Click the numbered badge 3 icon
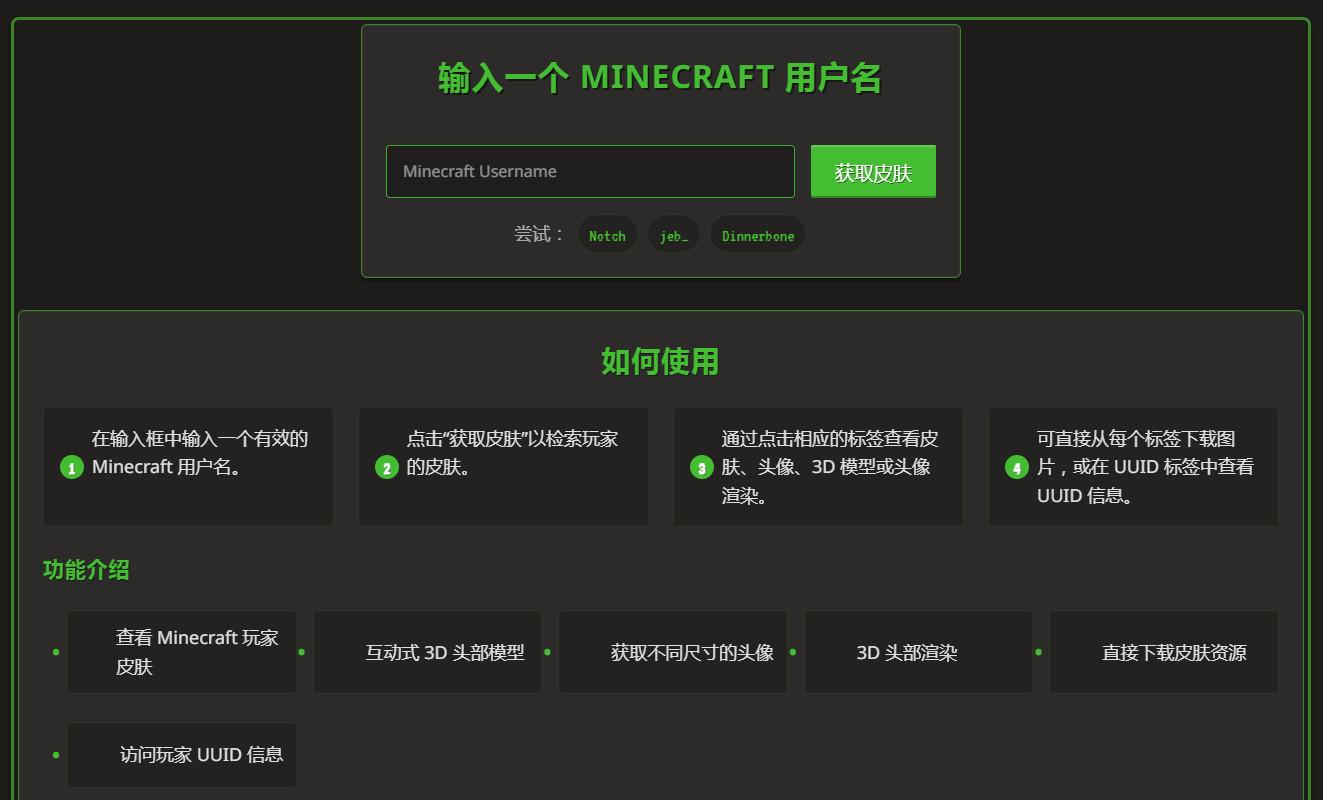The width and height of the screenshot is (1323, 800). pos(701,467)
